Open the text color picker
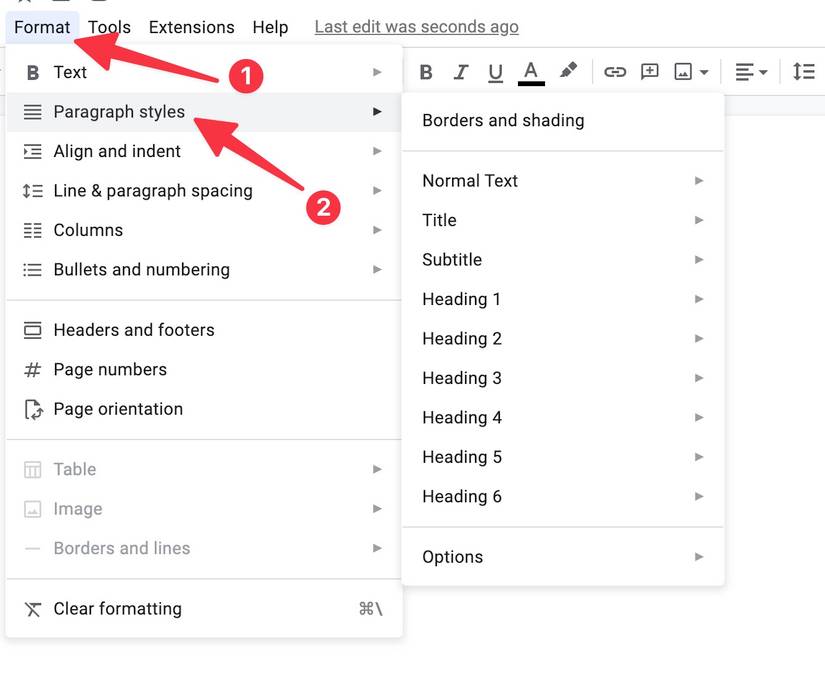This screenshot has width=825, height=678. pyautogui.click(x=531, y=72)
